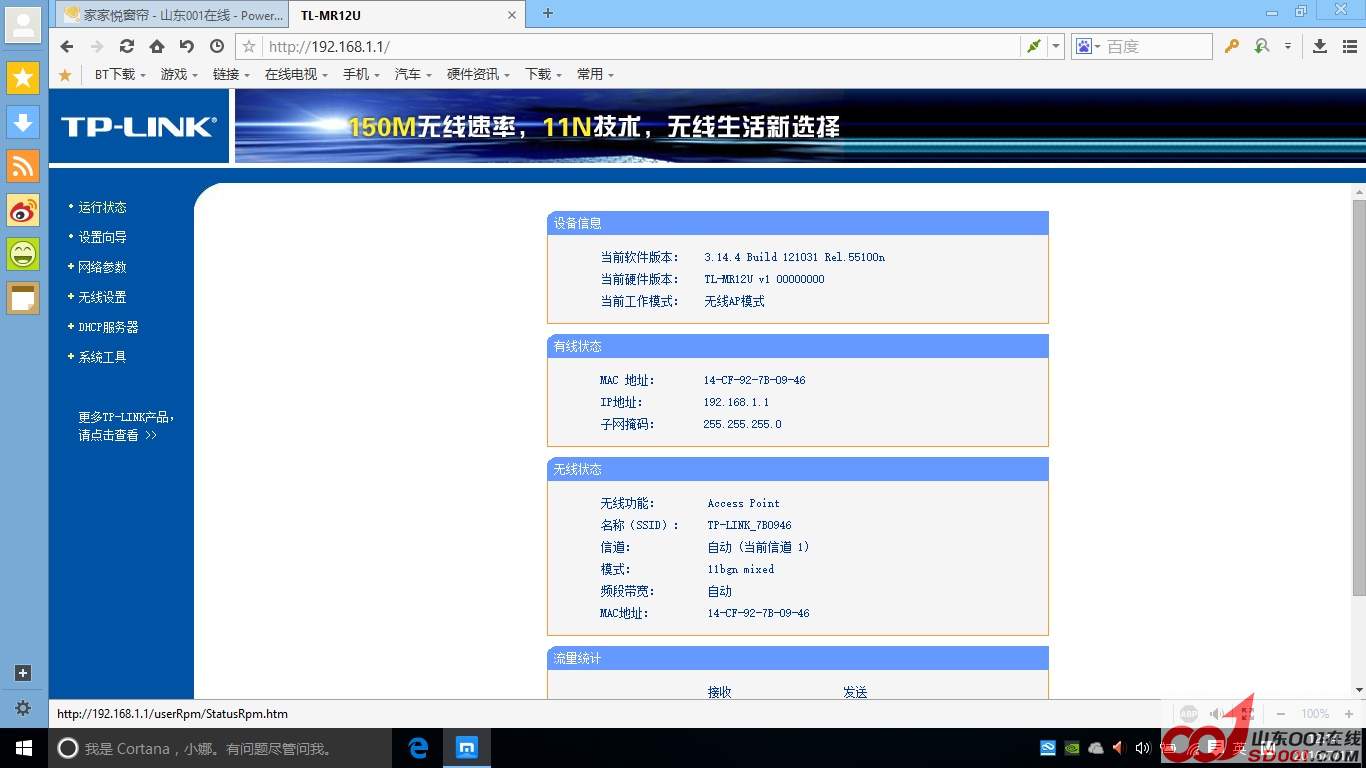Expand 网络参数 in router menu
The height and width of the screenshot is (768, 1366).
click(102, 267)
